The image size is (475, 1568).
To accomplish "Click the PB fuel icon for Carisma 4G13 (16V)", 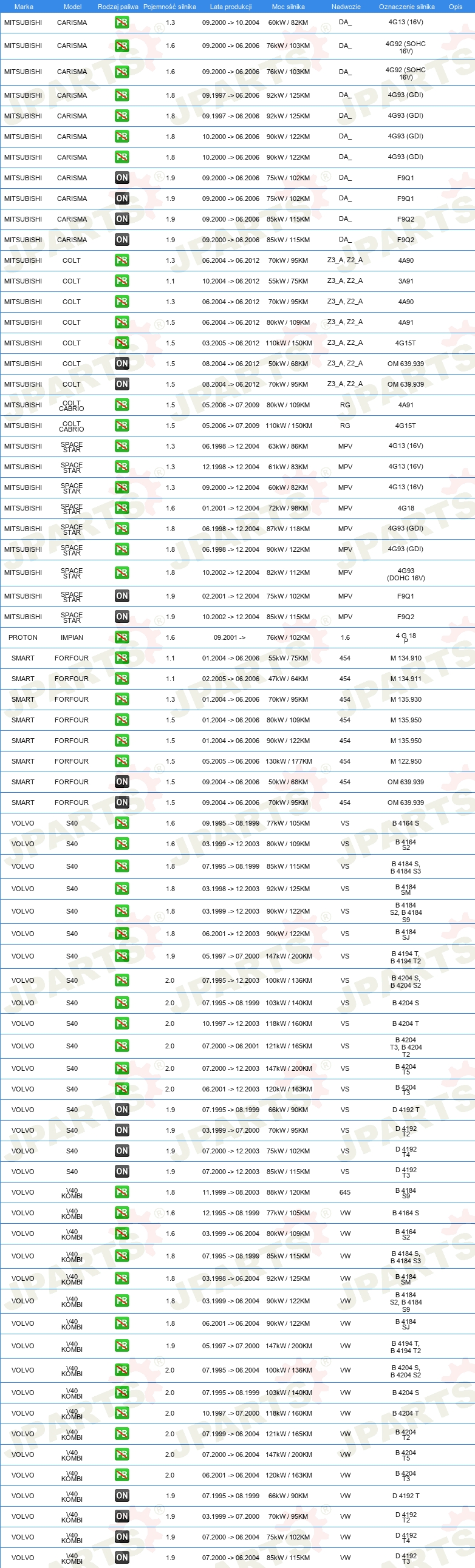I will tap(122, 22).
